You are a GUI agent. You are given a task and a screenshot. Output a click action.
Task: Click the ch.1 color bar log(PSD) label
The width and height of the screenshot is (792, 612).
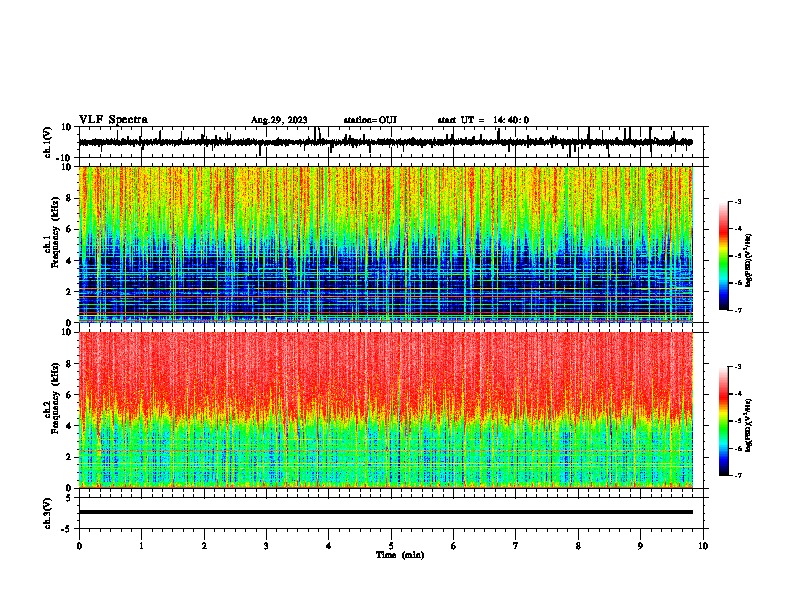748,261
